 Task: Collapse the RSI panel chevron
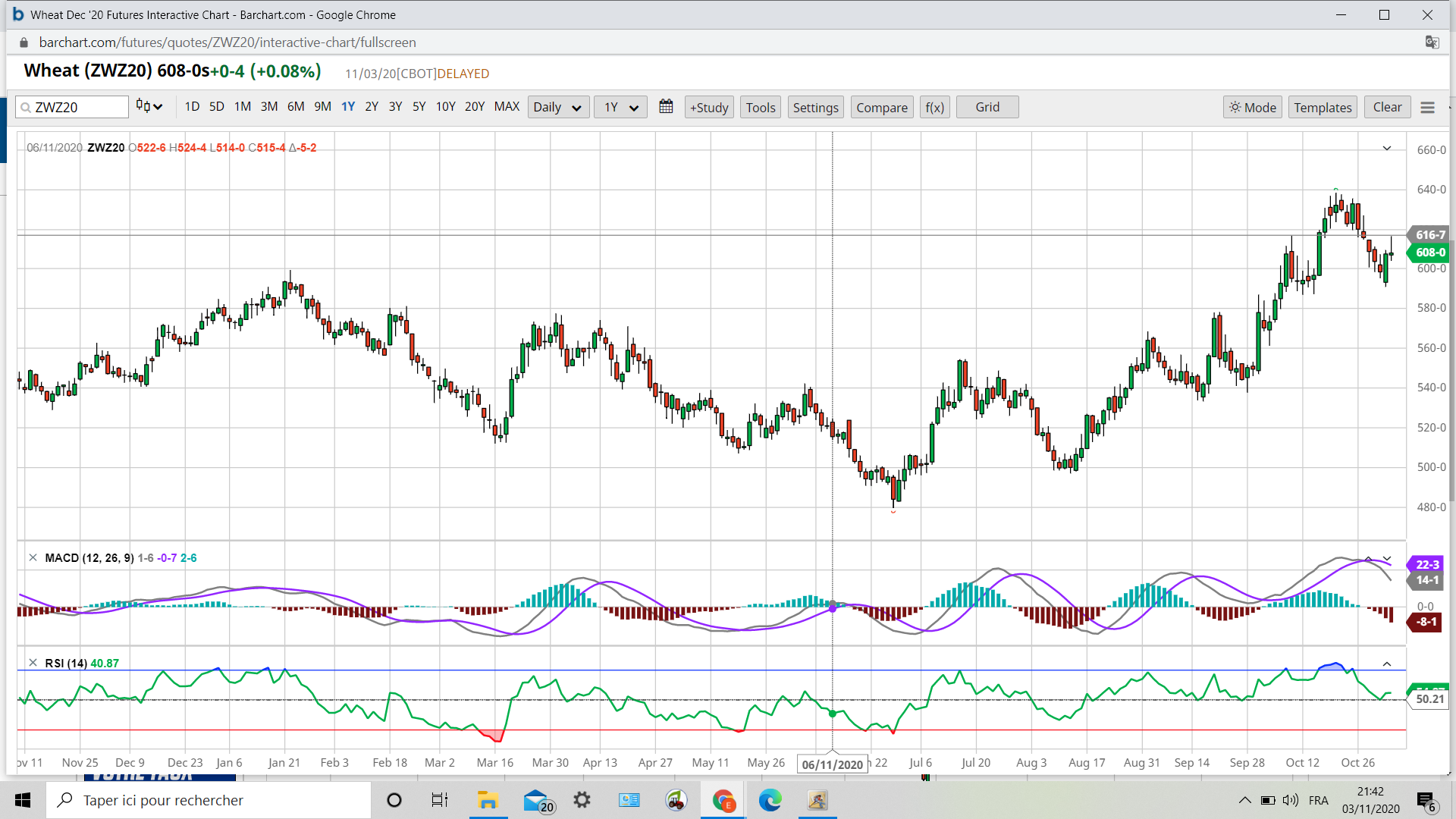1387,664
